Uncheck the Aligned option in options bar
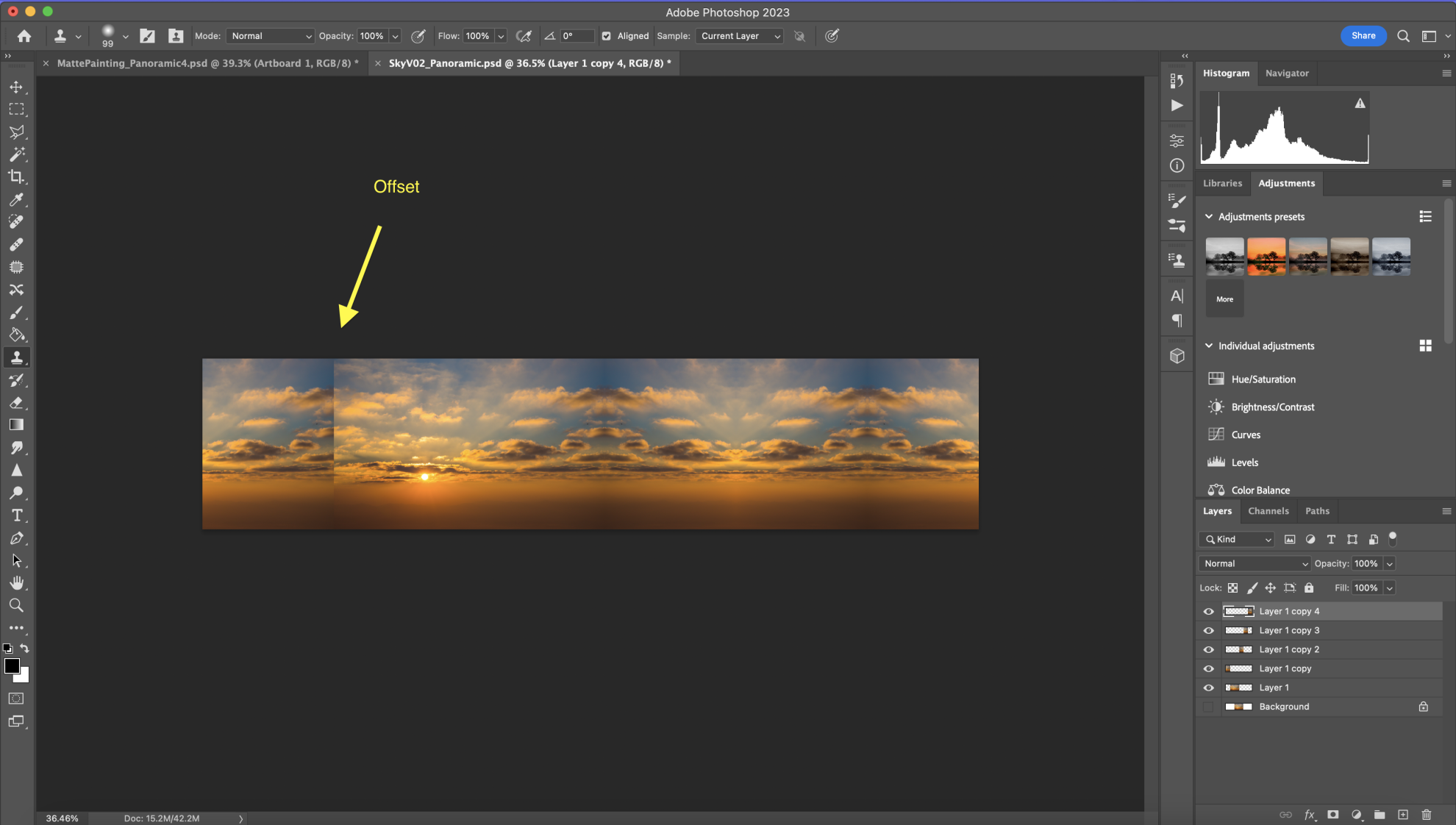 point(606,35)
